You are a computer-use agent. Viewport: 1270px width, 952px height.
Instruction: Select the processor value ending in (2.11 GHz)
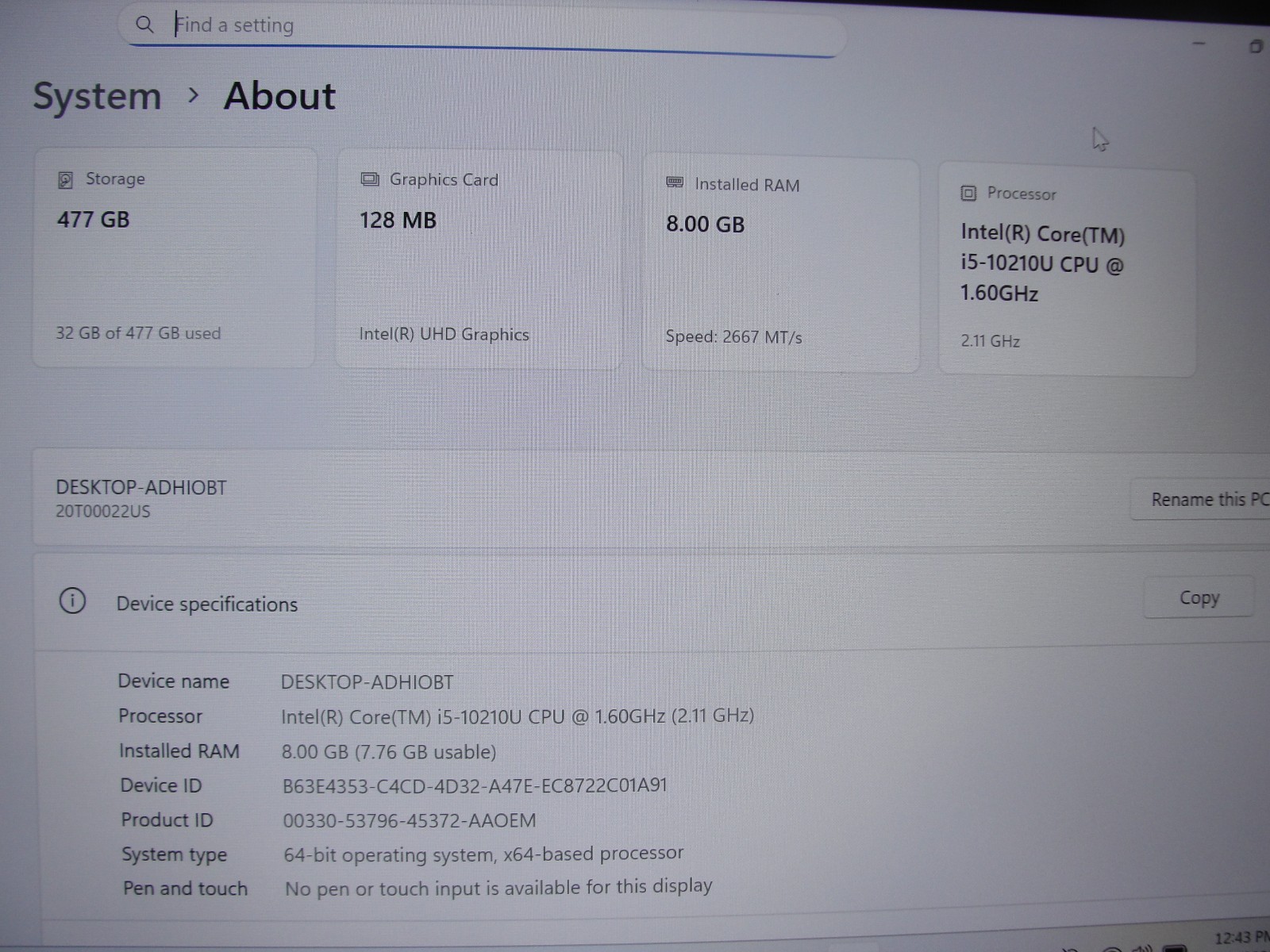pyautogui.click(x=518, y=716)
